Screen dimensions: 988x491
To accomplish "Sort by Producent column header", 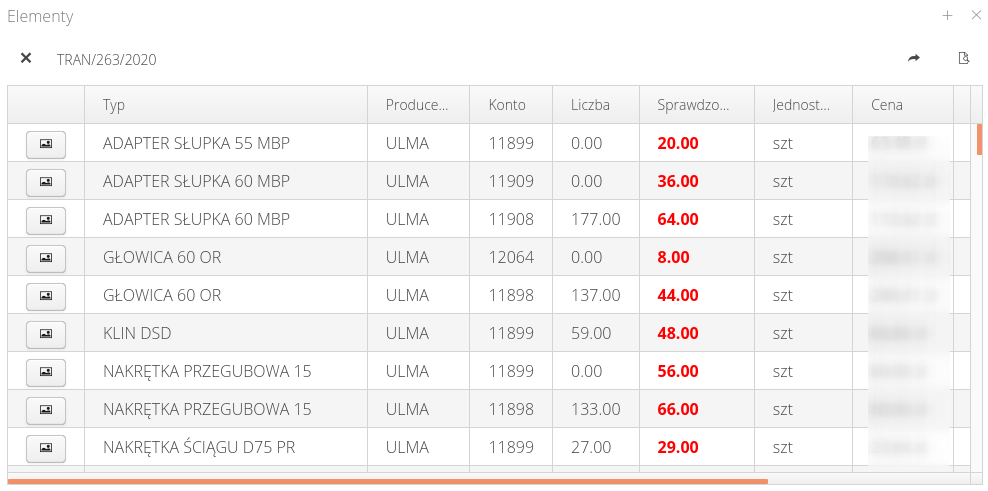I will click(x=418, y=105).
